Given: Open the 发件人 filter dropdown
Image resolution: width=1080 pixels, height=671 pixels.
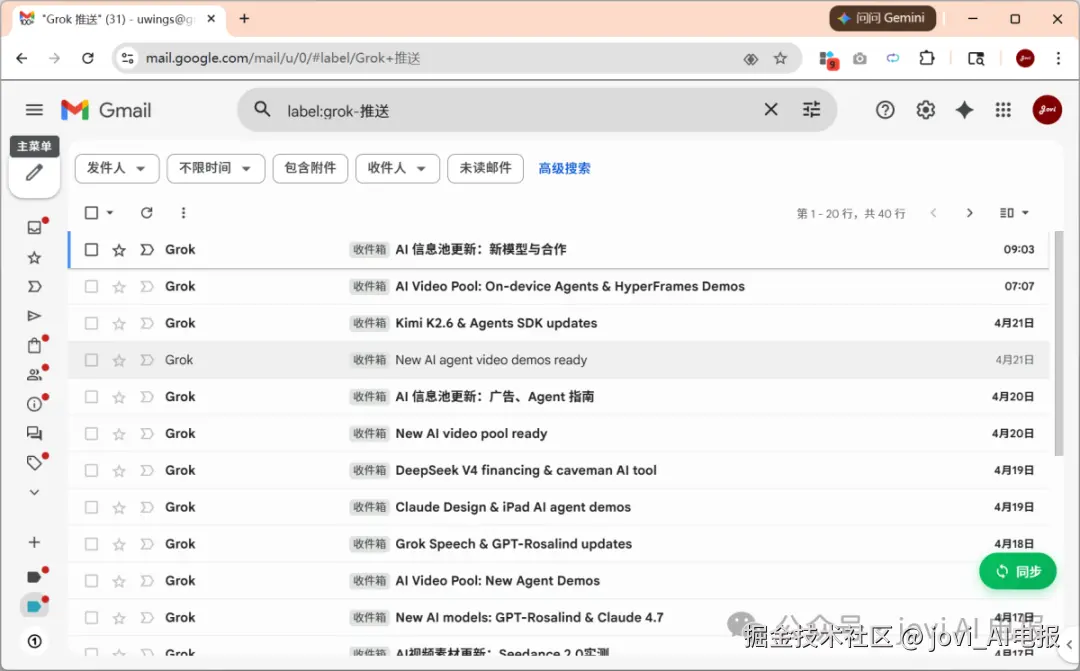Looking at the screenshot, I should click(x=116, y=168).
